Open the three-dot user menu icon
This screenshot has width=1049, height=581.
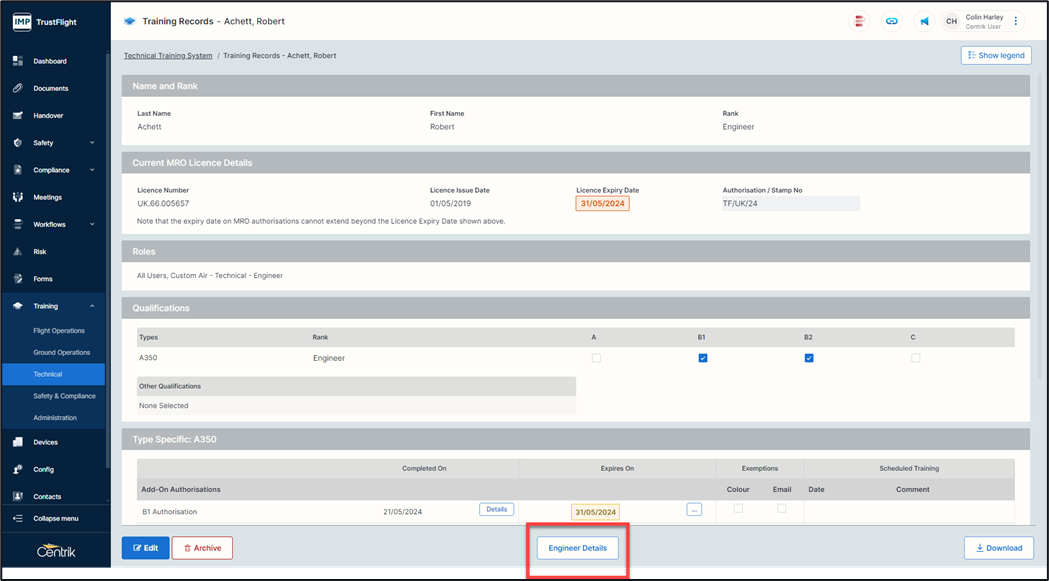tap(1016, 21)
